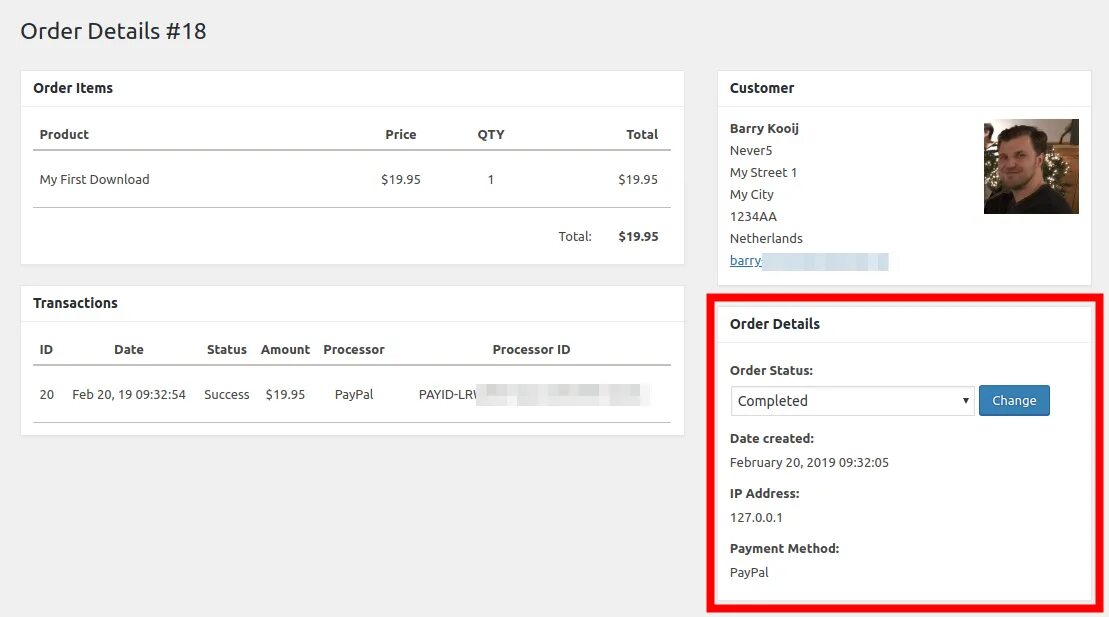Select the My First Download product name
The image size is (1109, 617).
[x=94, y=180]
